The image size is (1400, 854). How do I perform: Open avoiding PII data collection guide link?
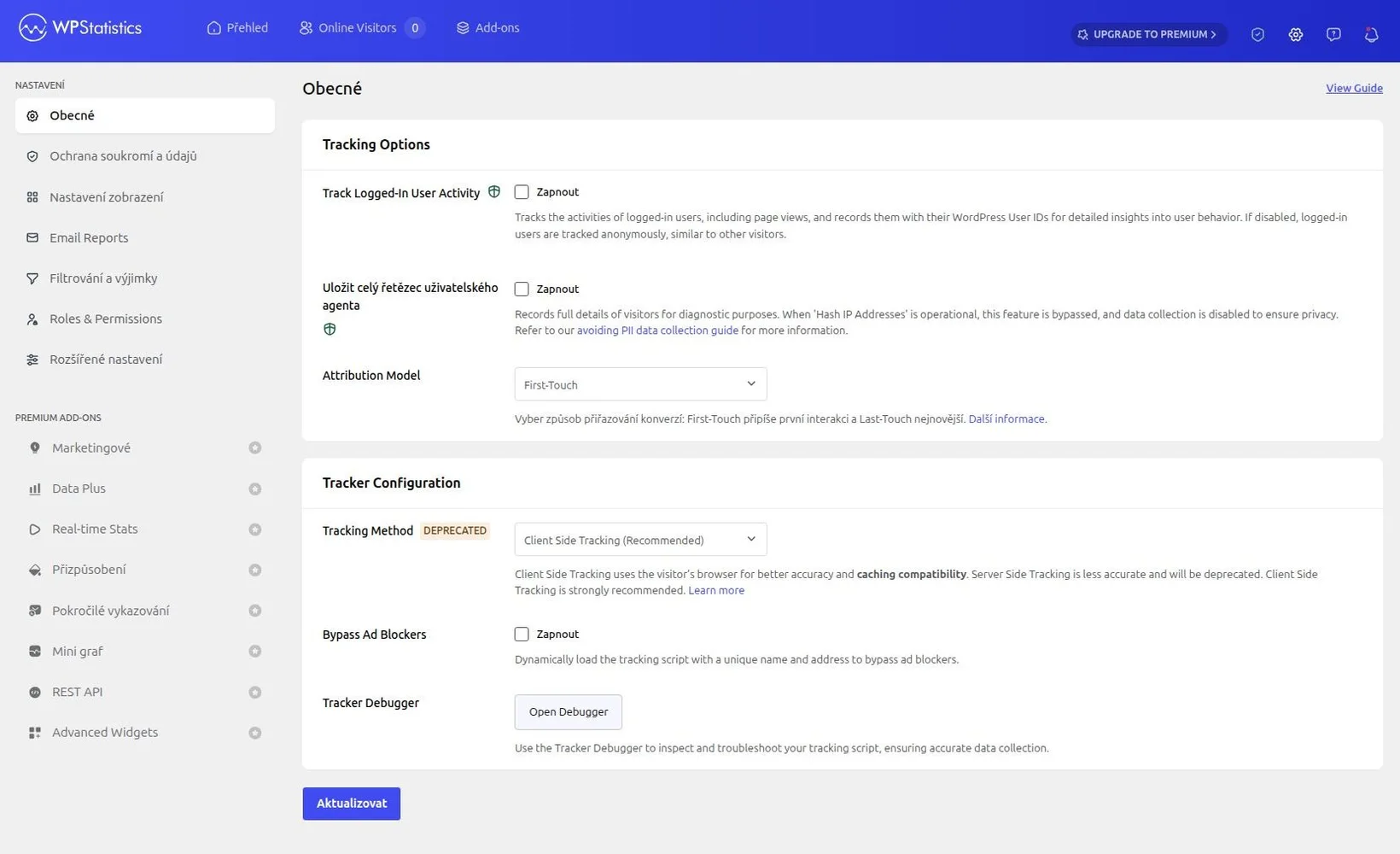[x=657, y=330]
